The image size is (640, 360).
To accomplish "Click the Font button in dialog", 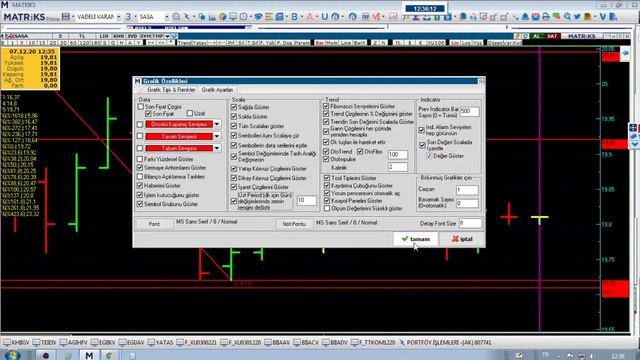I will pyautogui.click(x=154, y=224).
